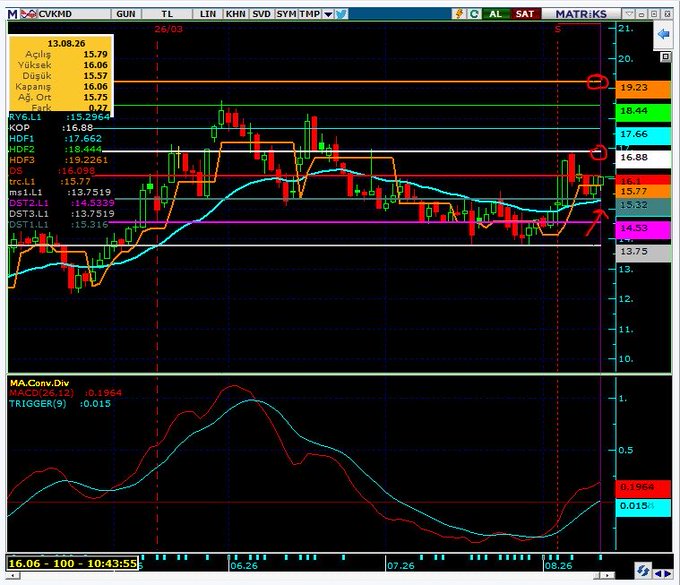Click the Açılış value 15.79
This screenshot has width=680, height=585.
pos(95,54)
